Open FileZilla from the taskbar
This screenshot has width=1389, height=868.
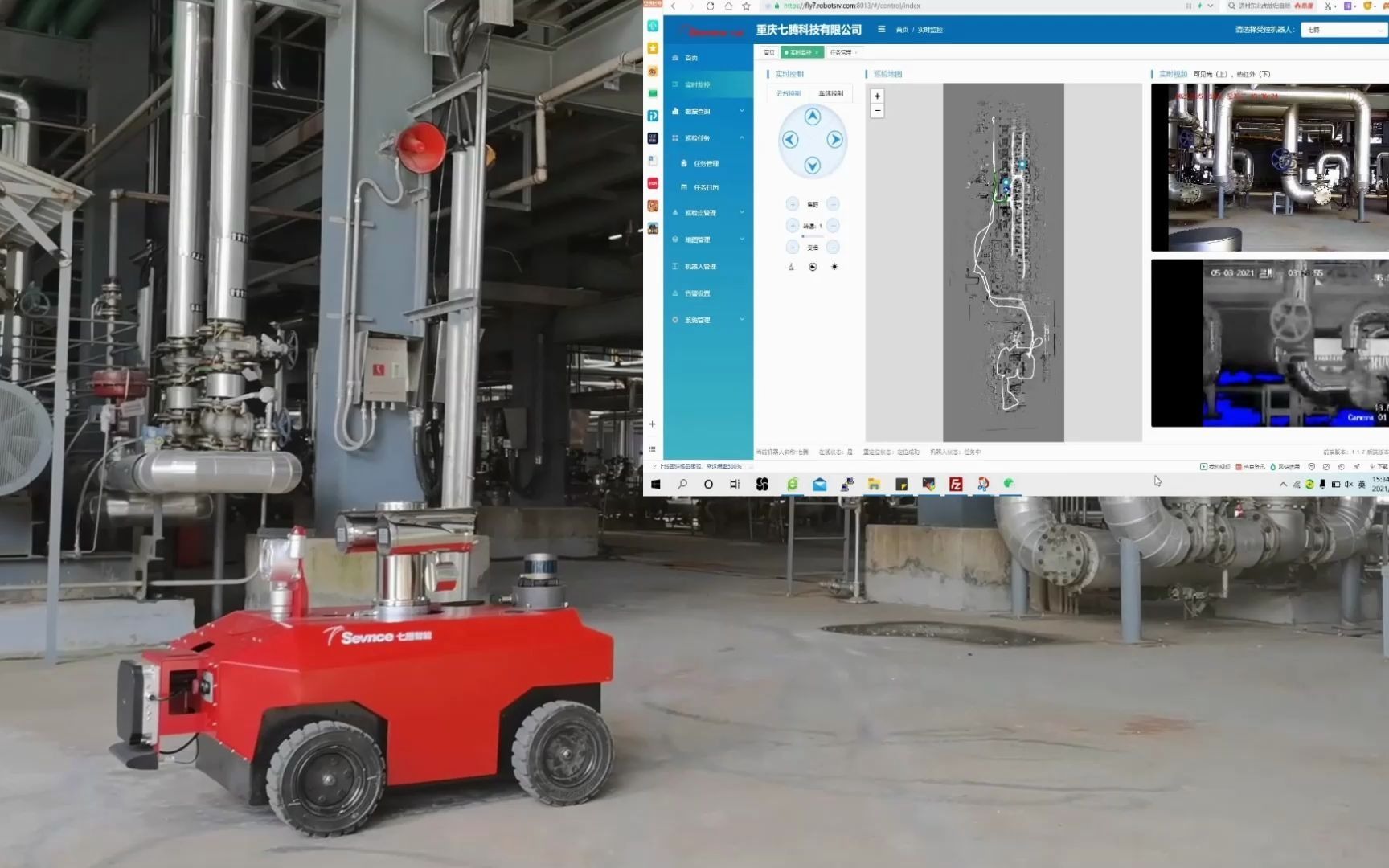point(956,484)
